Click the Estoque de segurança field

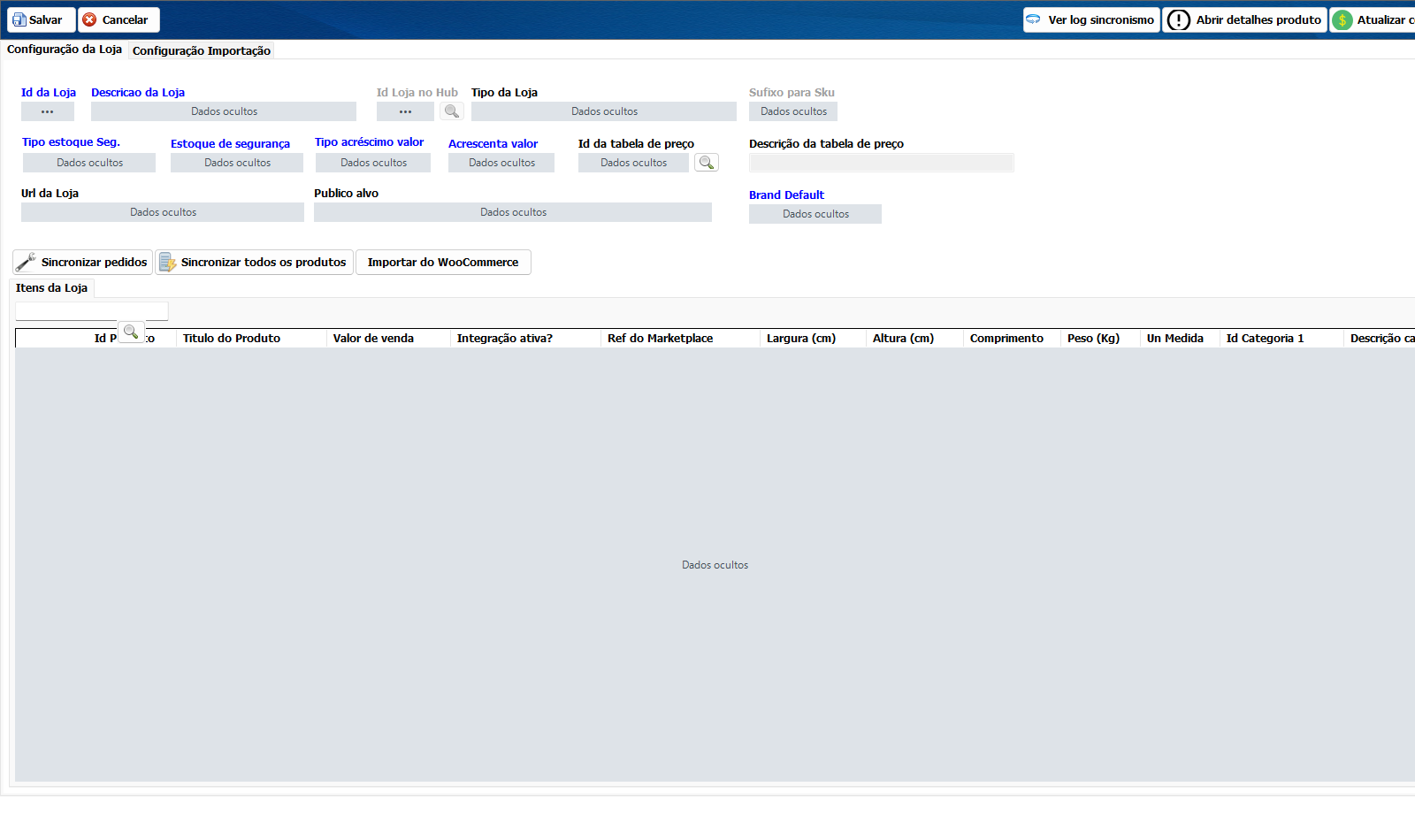pos(237,163)
